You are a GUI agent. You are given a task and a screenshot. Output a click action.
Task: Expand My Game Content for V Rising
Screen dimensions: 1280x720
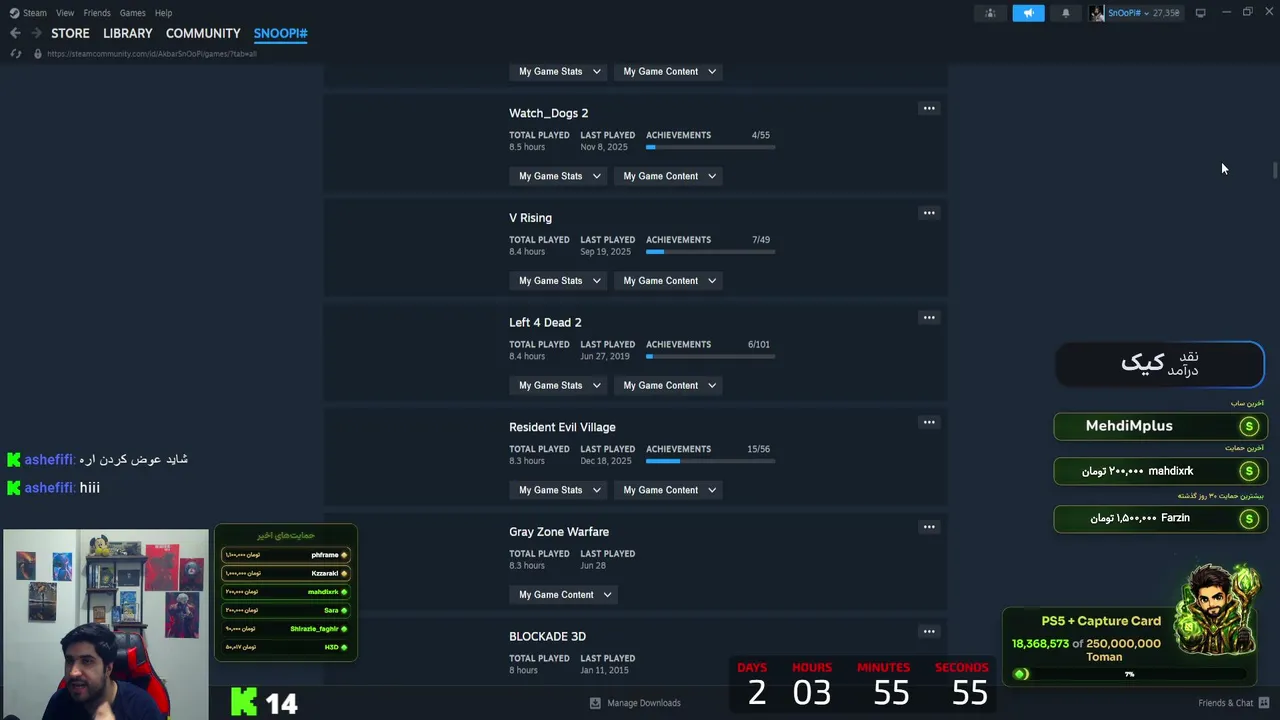[x=669, y=281]
